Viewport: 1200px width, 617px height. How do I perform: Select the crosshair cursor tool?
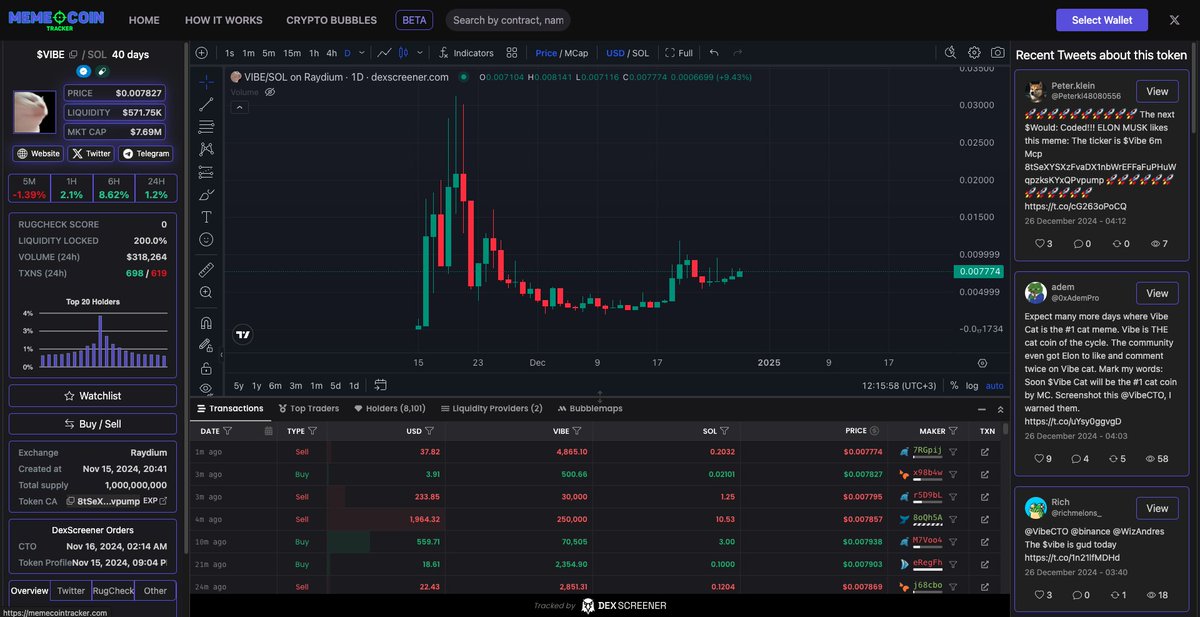pos(206,81)
